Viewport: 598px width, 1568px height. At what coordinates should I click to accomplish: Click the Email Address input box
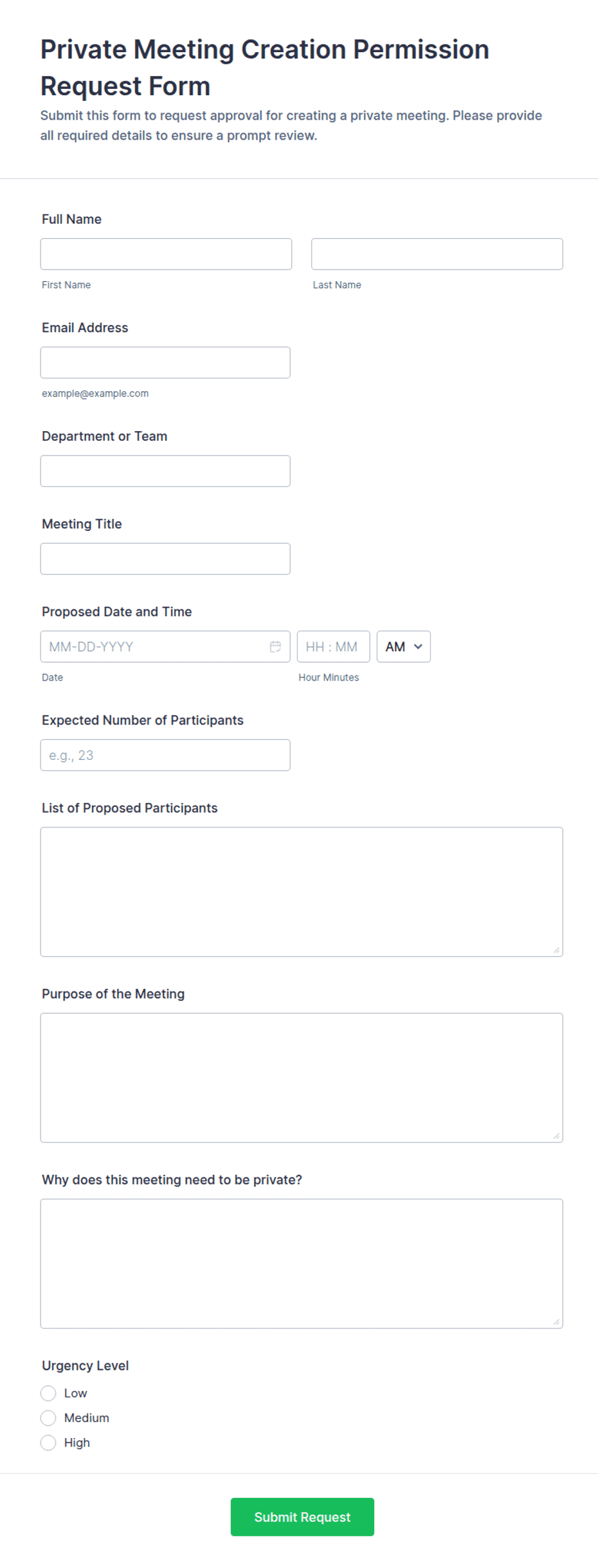(x=165, y=362)
